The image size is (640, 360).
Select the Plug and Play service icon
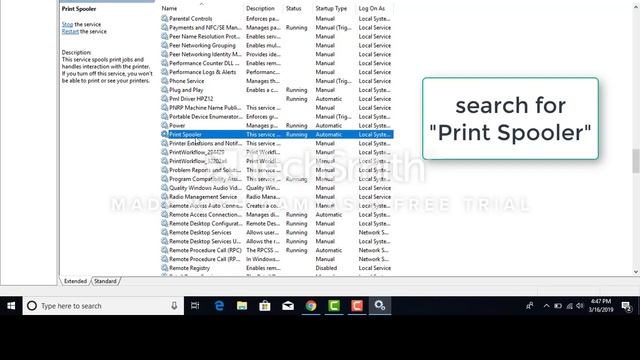164,90
